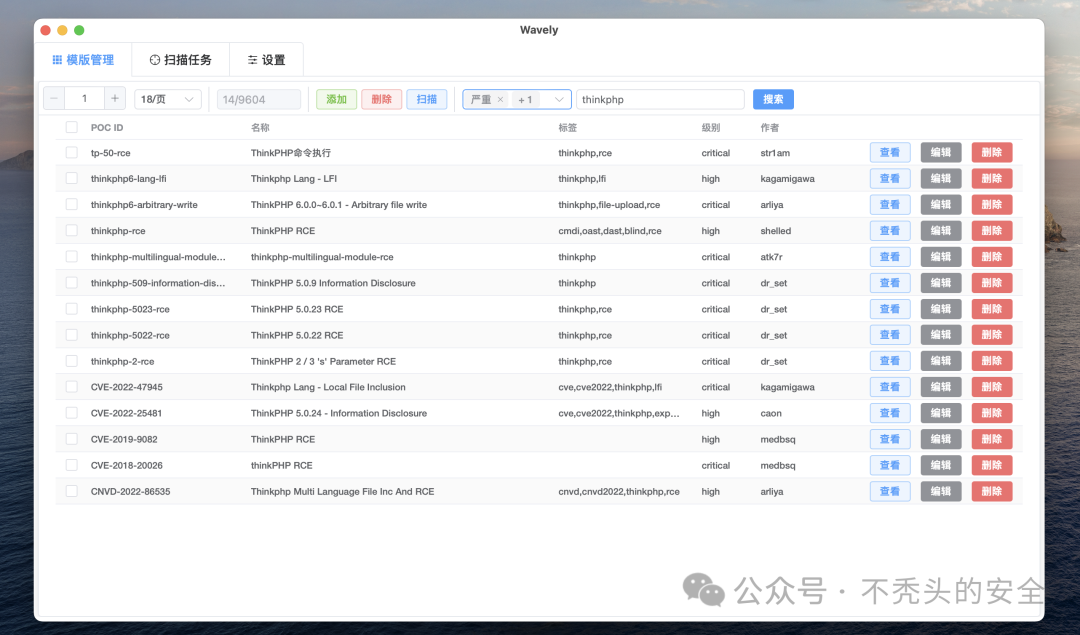Toggle the select-all checkbox in header
This screenshot has height=635, width=1080.
[72, 127]
